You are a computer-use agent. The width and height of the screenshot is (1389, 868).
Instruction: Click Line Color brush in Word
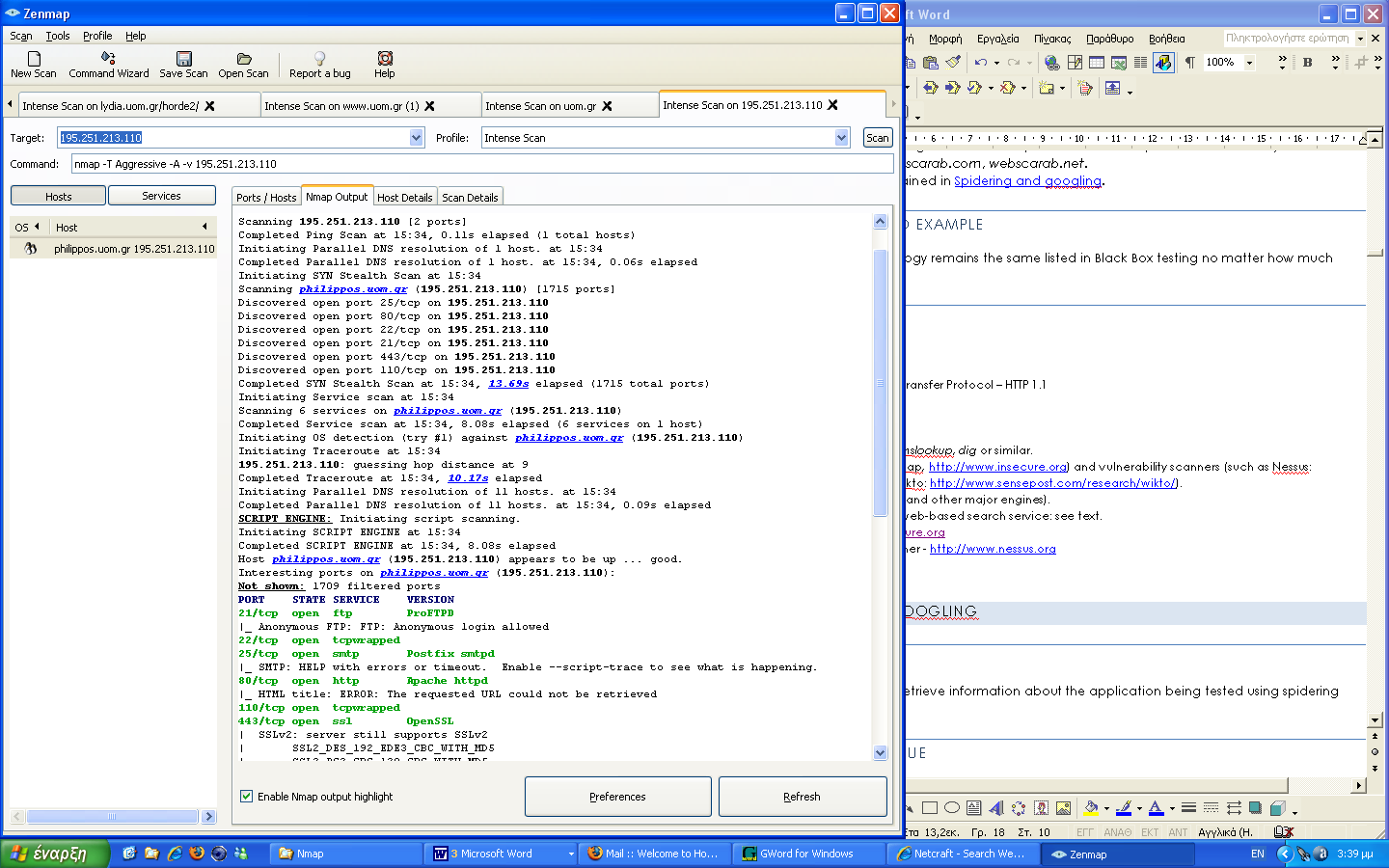pyautogui.click(x=1124, y=808)
